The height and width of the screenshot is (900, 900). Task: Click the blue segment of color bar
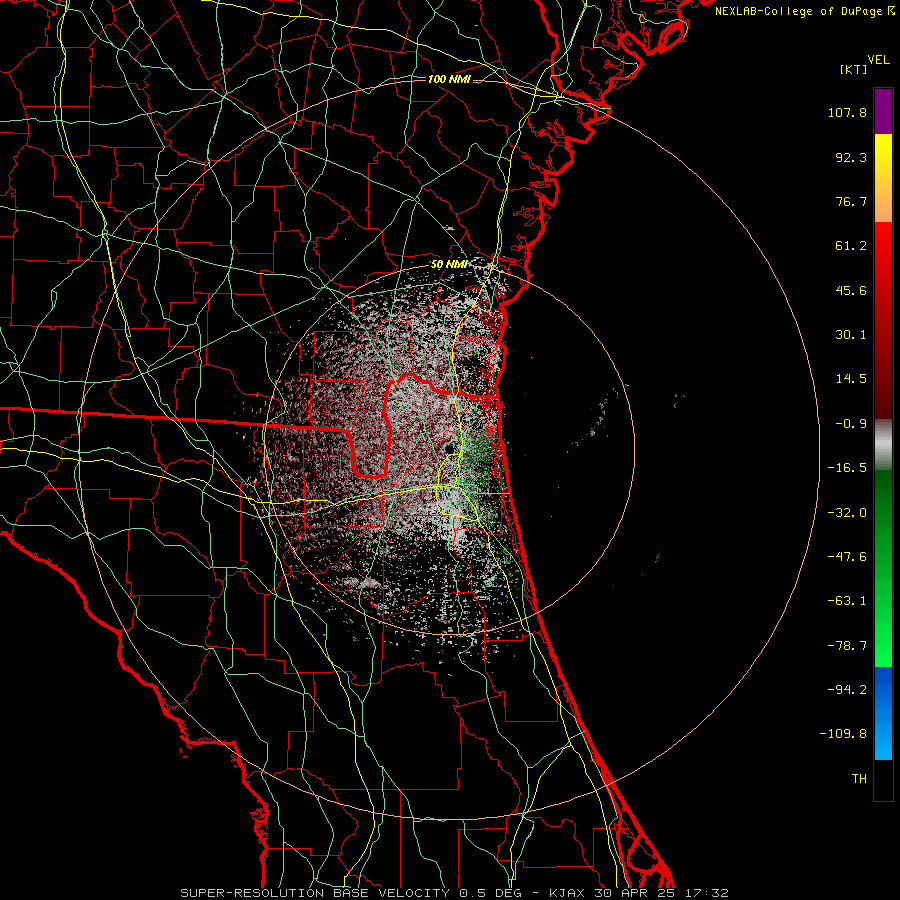click(883, 713)
